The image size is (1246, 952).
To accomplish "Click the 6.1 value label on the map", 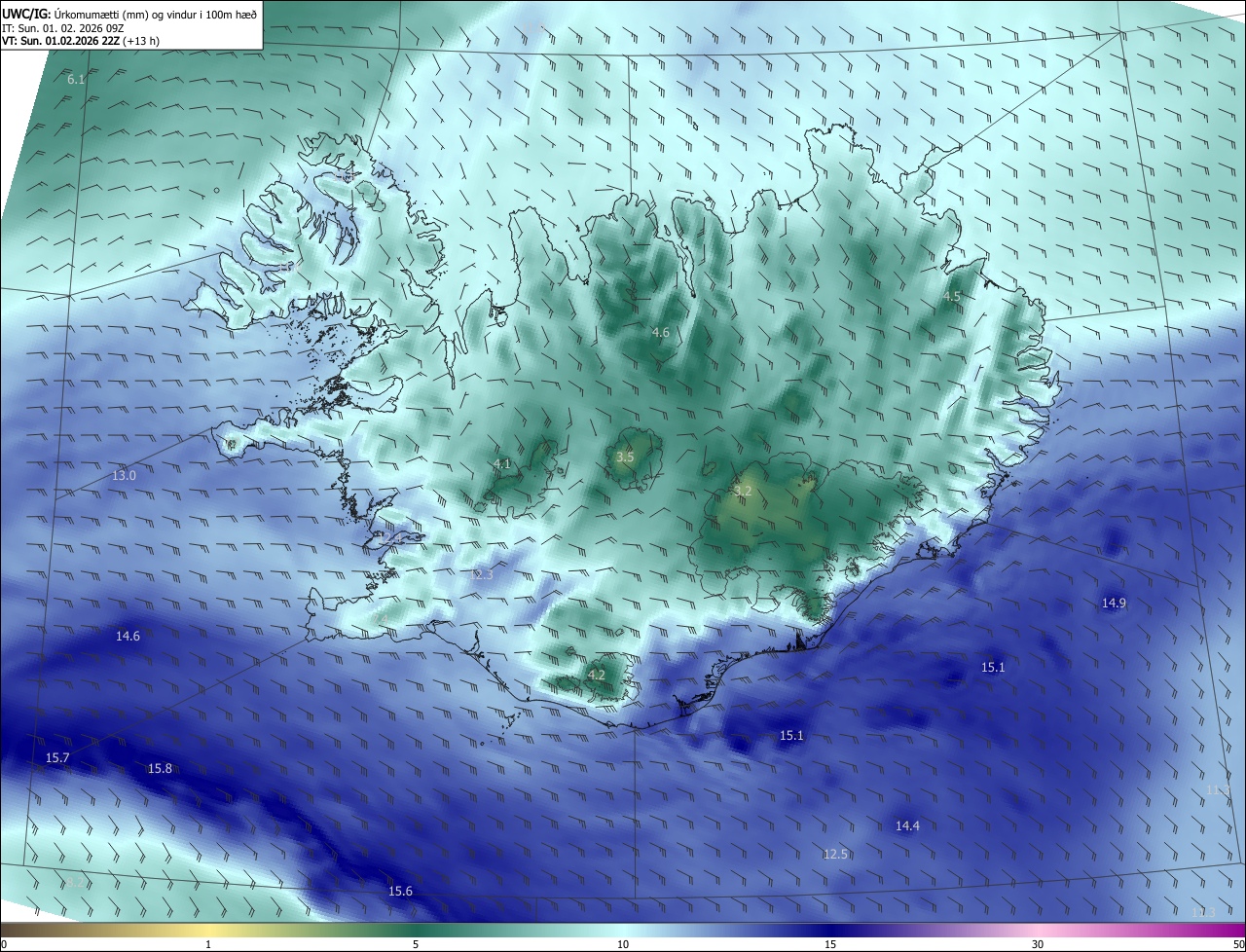I will [x=76, y=80].
